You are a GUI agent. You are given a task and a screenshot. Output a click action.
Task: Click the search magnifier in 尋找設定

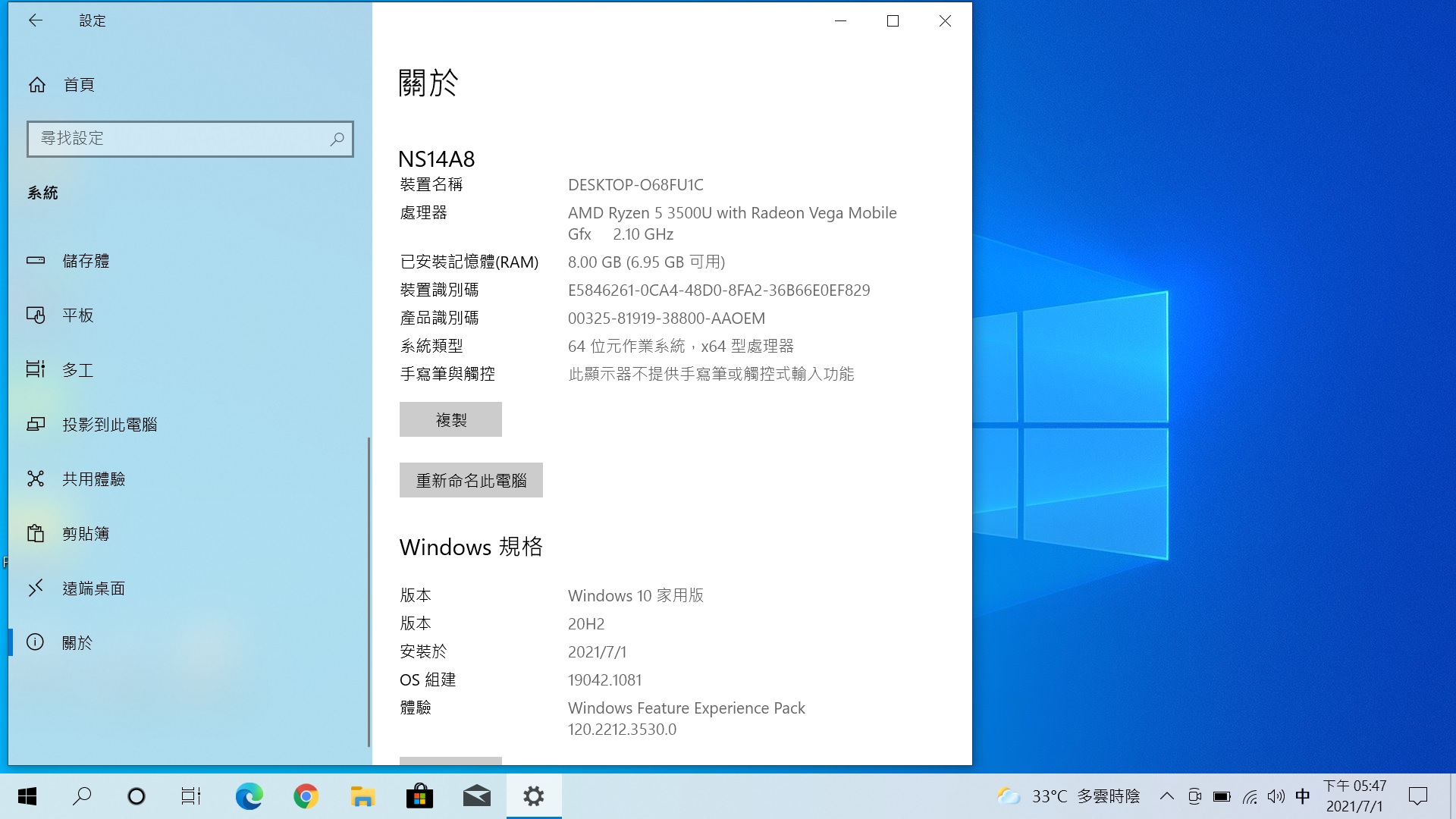point(337,139)
